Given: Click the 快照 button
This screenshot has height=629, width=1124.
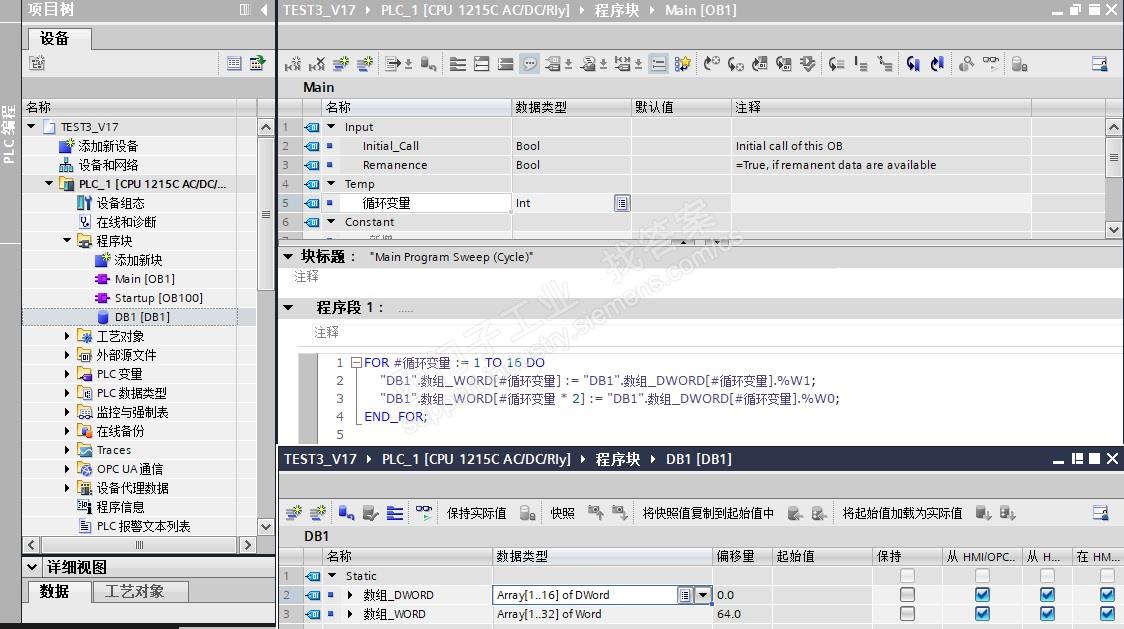Looking at the screenshot, I should click(562, 513).
